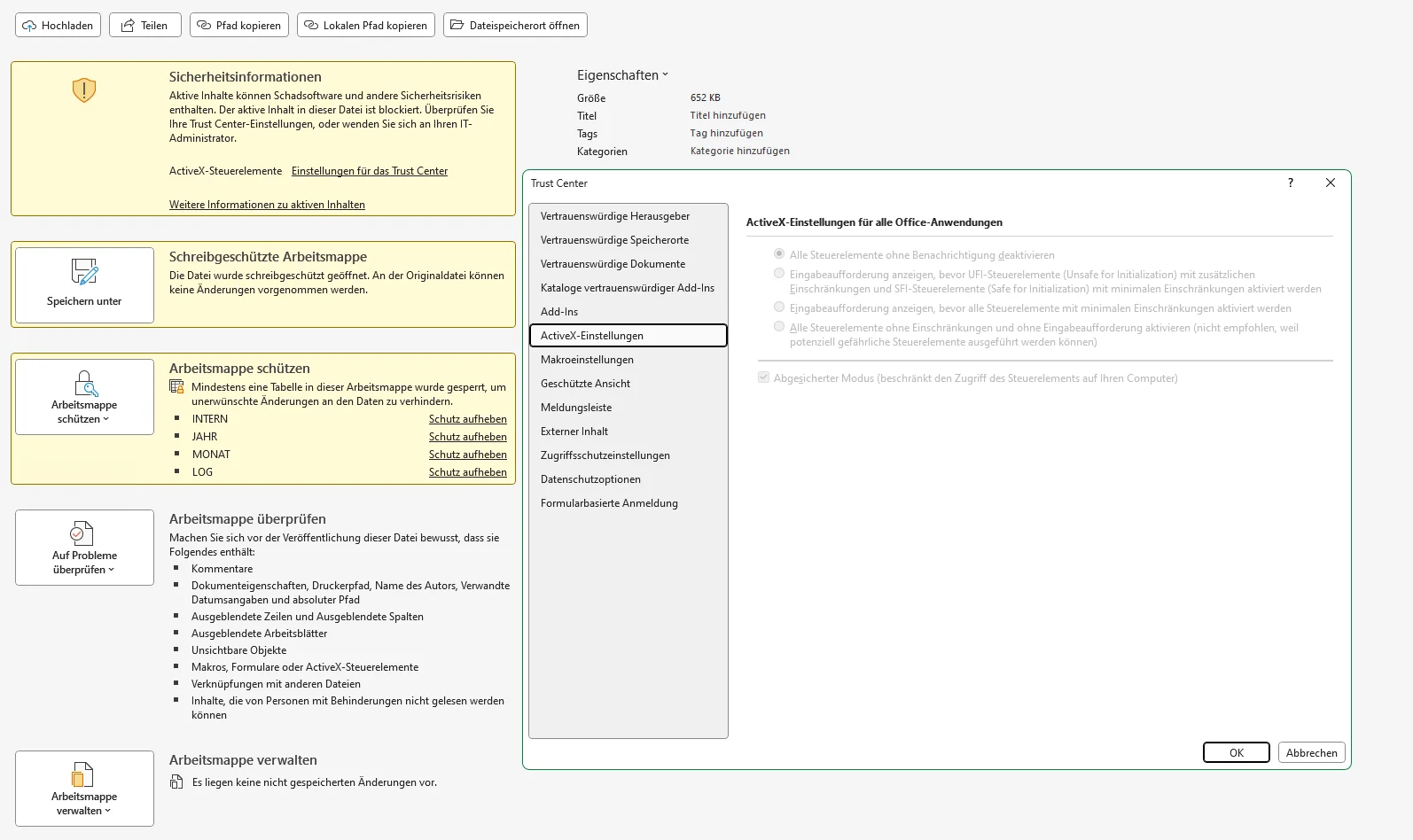
Task: Click Schutz aufheben for INTERN sheet
Action: [468, 419]
